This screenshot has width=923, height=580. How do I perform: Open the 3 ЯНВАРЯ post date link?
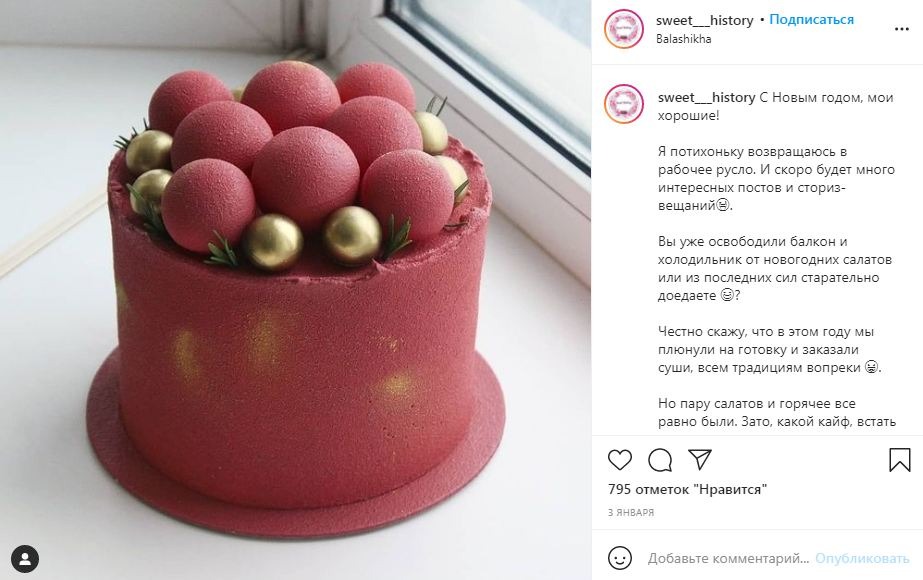click(x=631, y=512)
